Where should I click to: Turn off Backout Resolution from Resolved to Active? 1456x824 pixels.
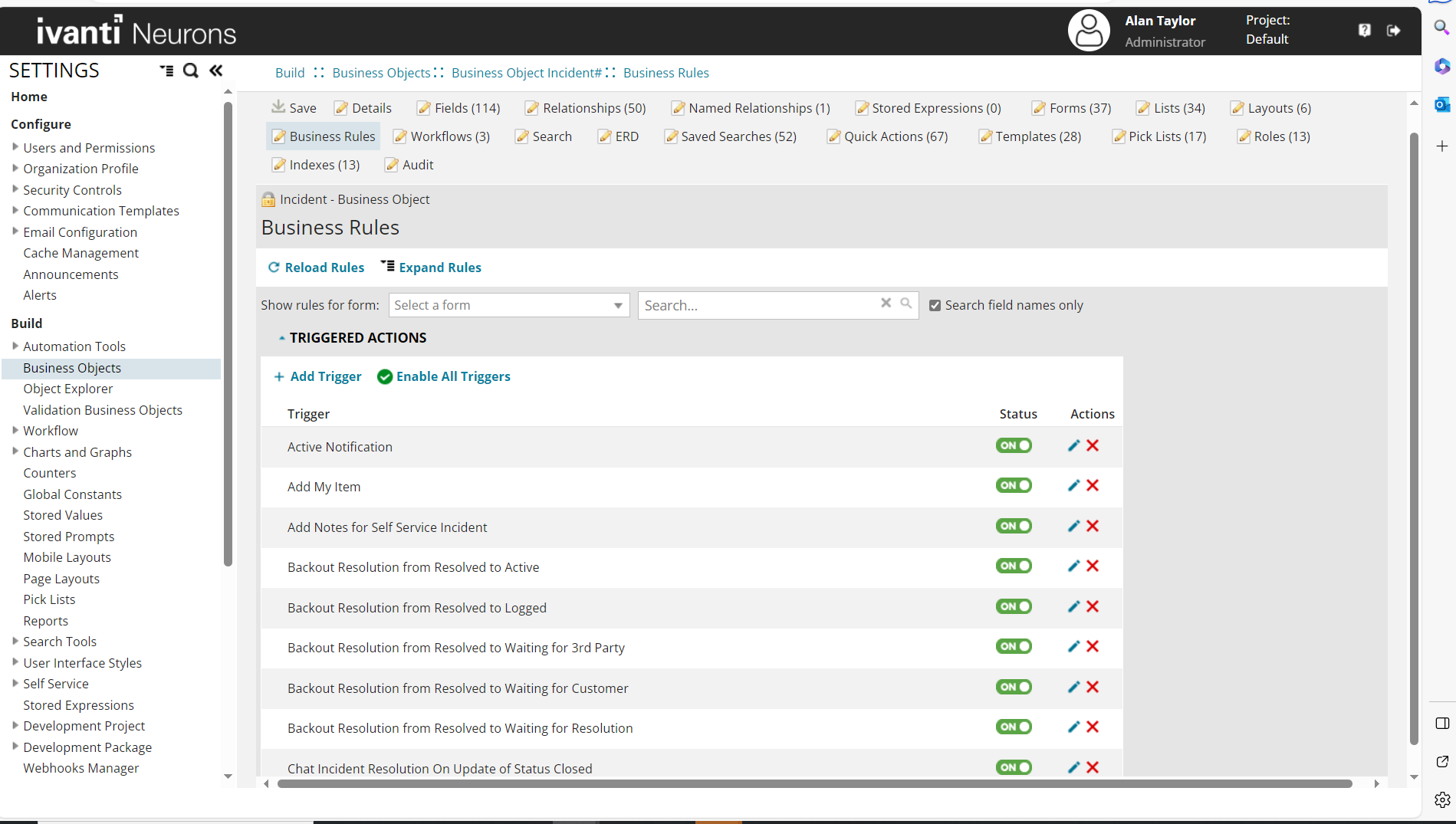pos(1014,566)
